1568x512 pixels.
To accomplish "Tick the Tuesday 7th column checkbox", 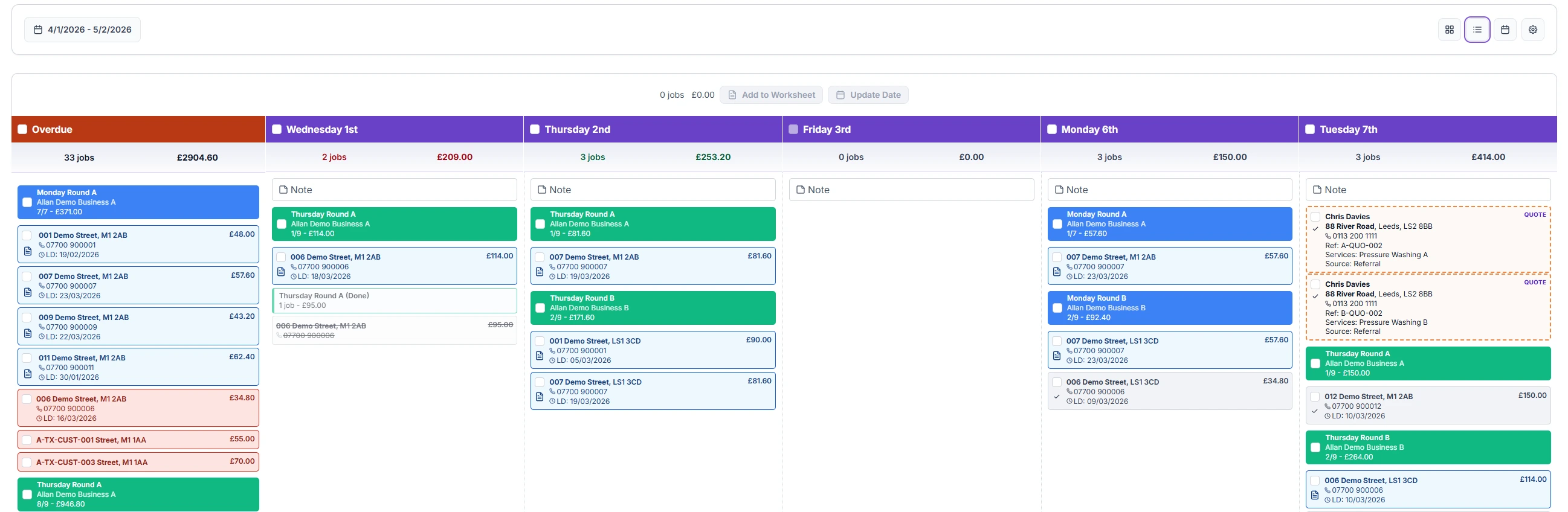I will coord(1310,130).
